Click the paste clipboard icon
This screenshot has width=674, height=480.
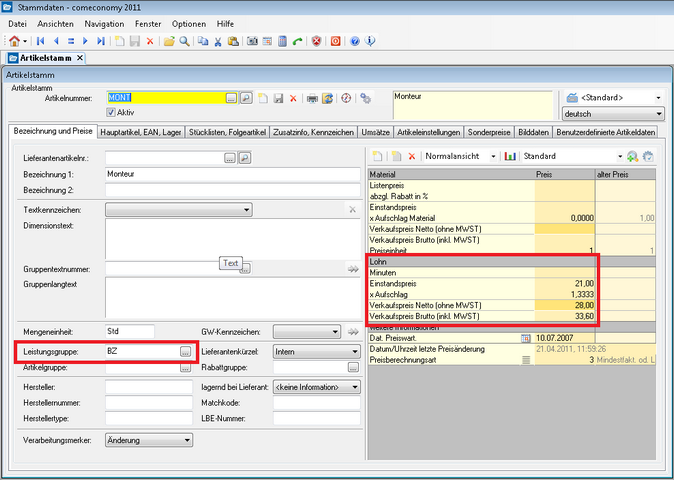tap(233, 41)
